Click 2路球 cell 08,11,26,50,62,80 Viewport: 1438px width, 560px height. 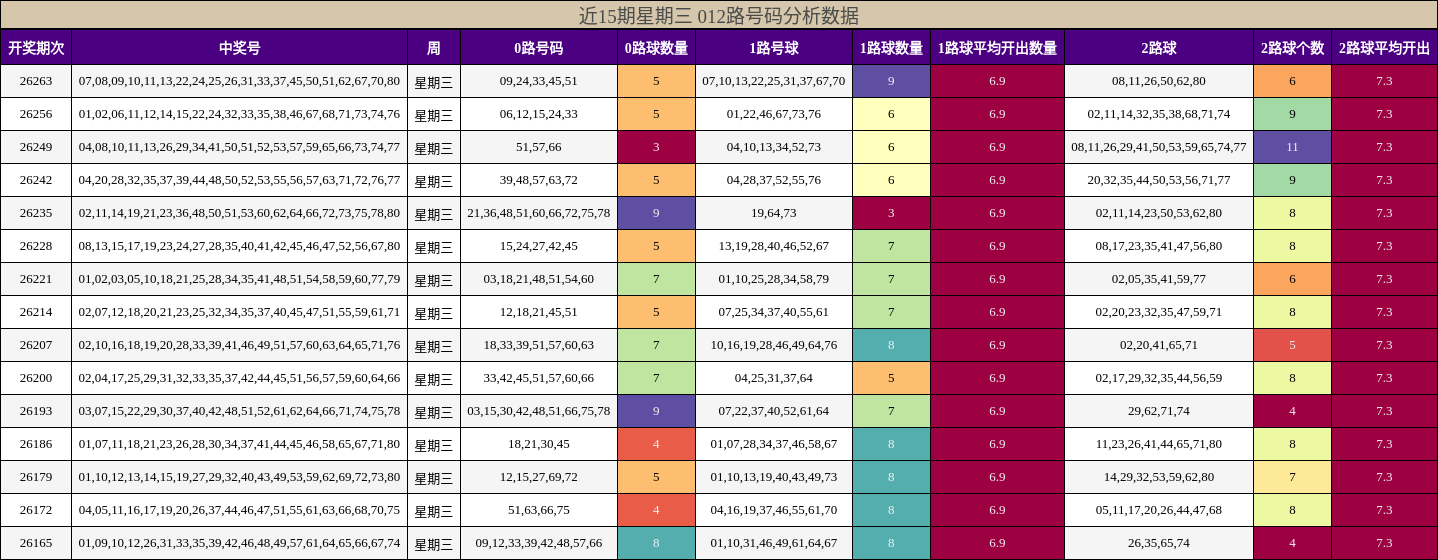coord(1159,81)
